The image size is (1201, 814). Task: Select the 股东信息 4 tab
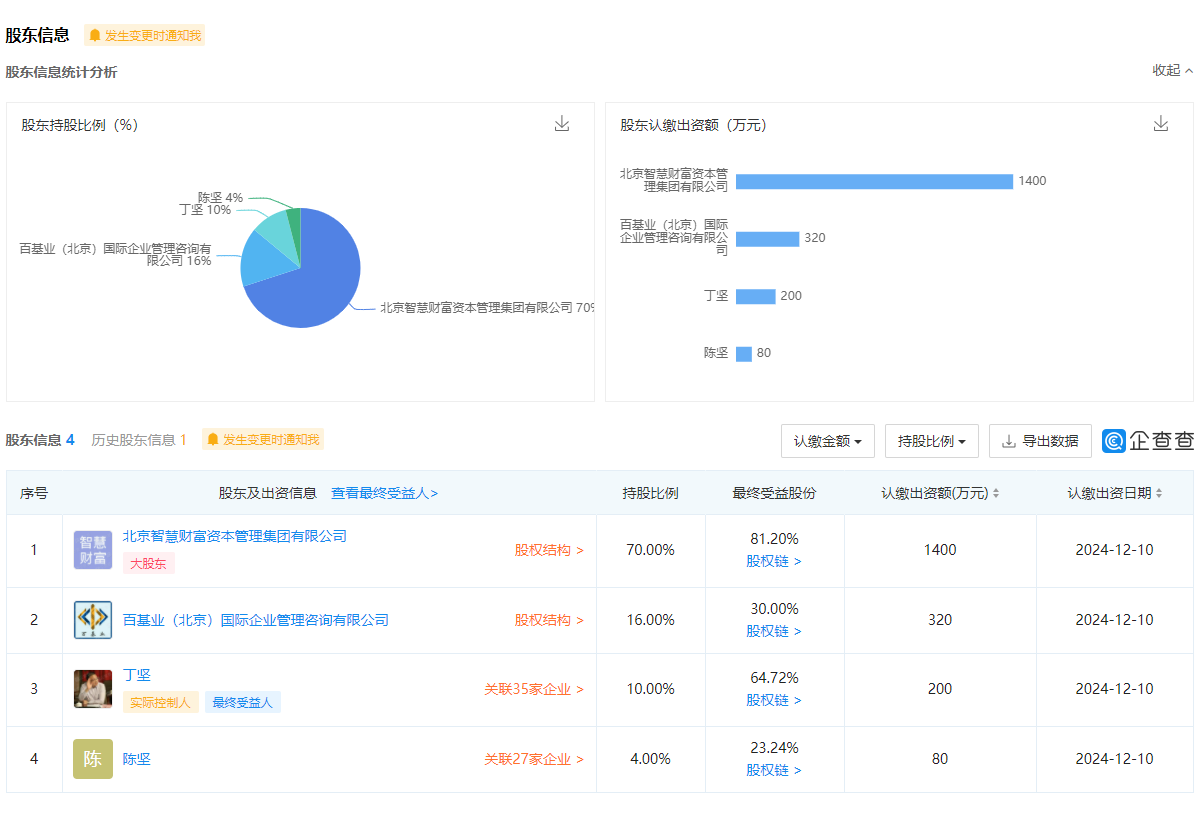[x=40, y=440]
